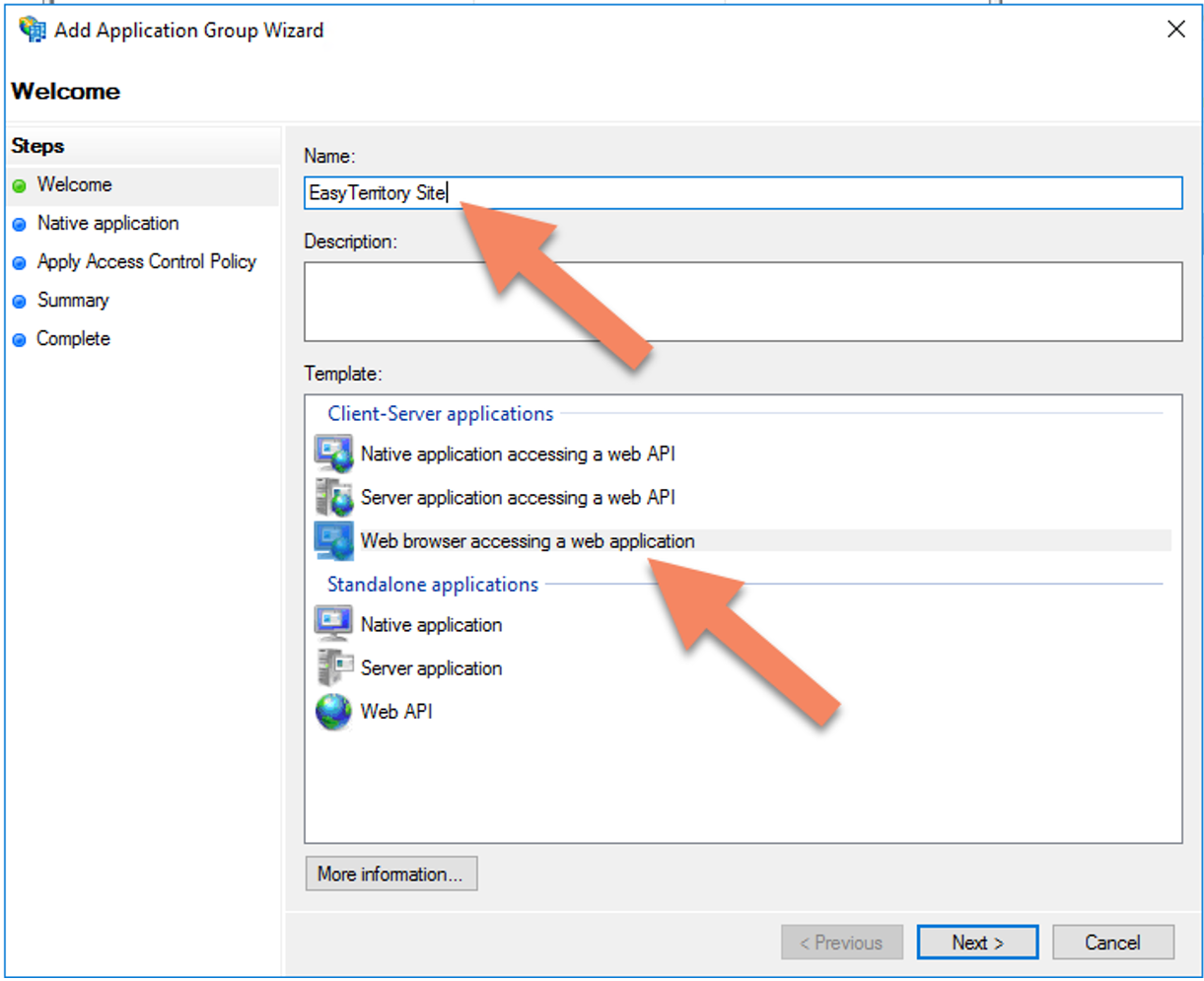The image size is (1204, 981).
Task: Click the Standalone applications section header
Action: pos(432,584)
